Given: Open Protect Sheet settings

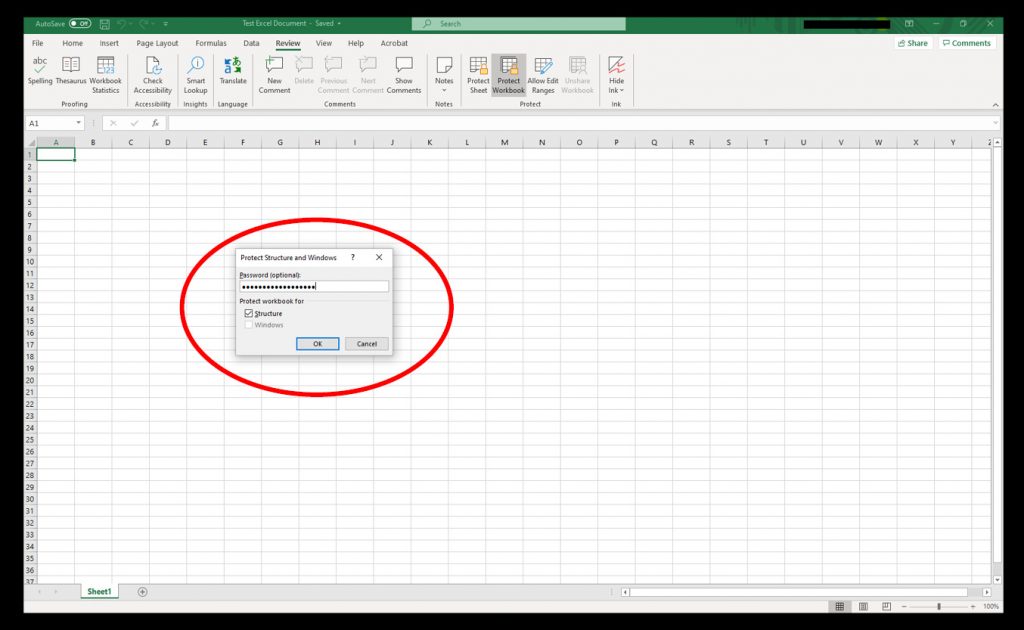Looking at the screenshot, I should point(477,71).
